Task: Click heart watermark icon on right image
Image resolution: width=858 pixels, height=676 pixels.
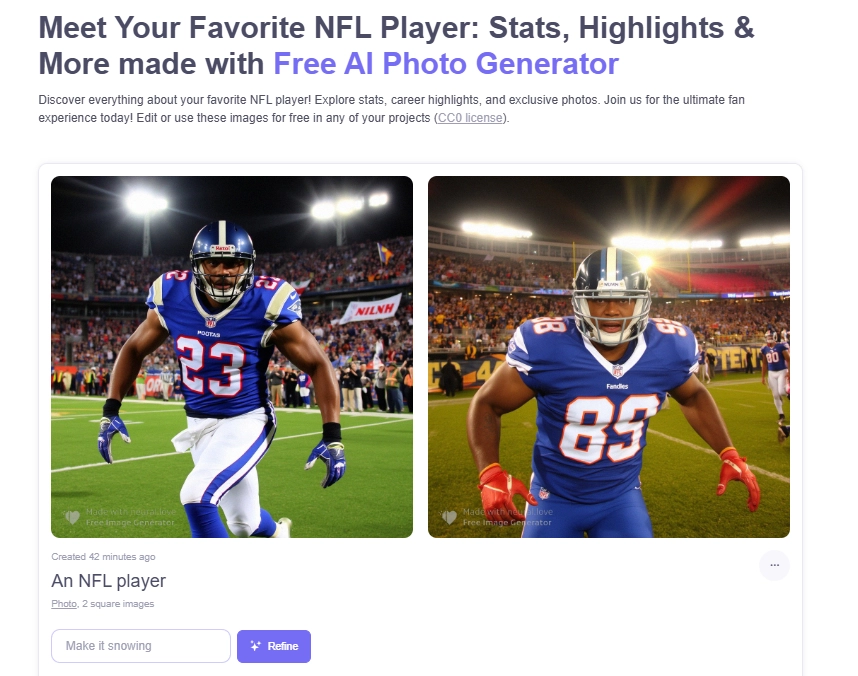Action: click(449, 517)
